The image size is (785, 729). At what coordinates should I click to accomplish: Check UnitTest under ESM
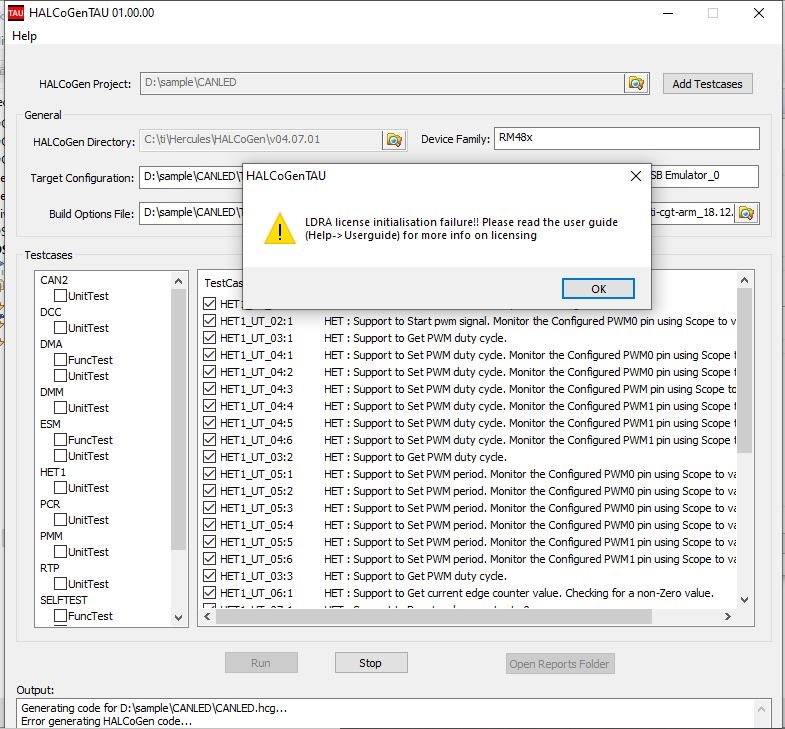pyautogui.click(x=60, y=456)
